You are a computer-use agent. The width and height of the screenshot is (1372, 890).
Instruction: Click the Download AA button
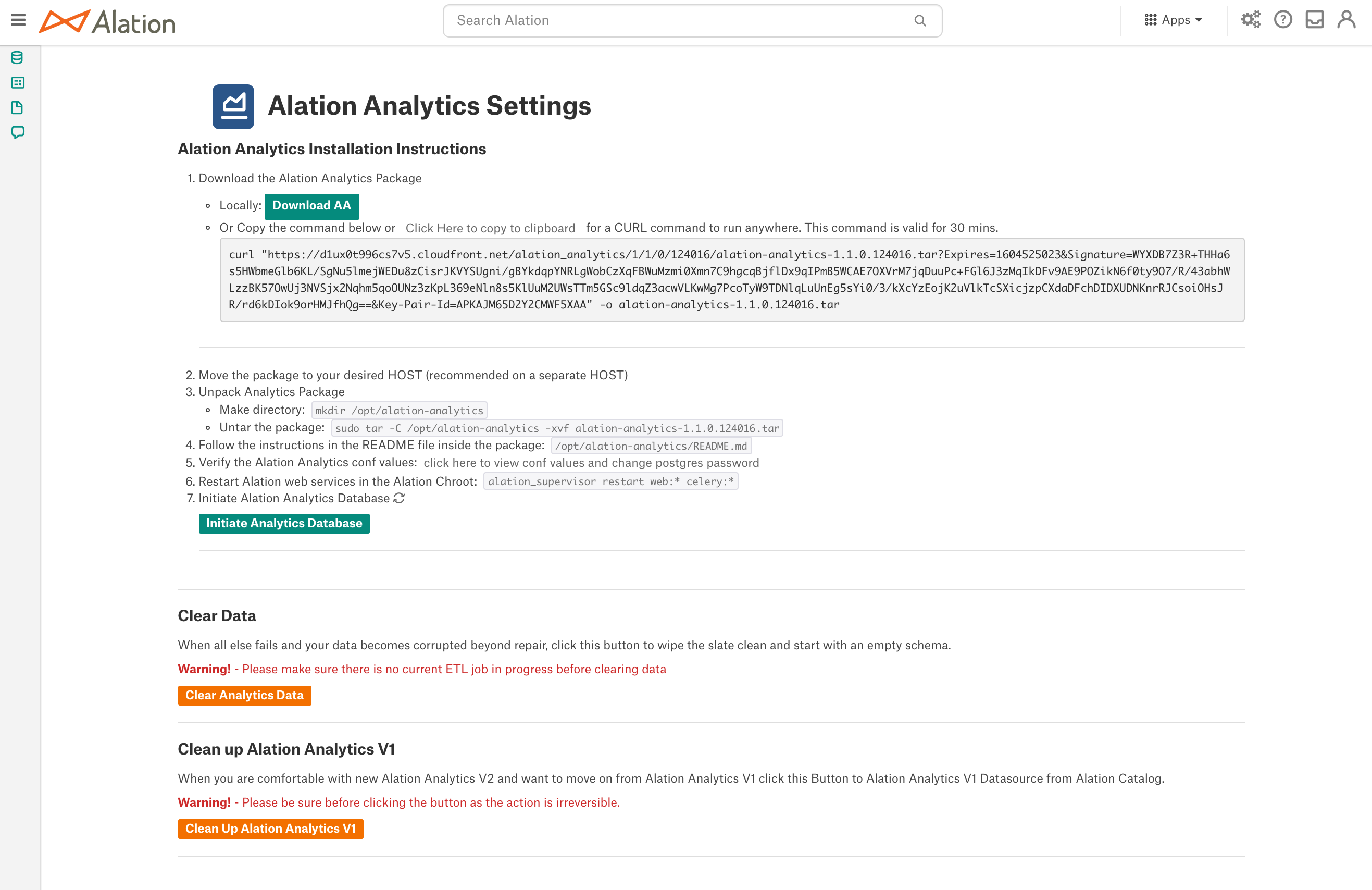coord(311,206)
